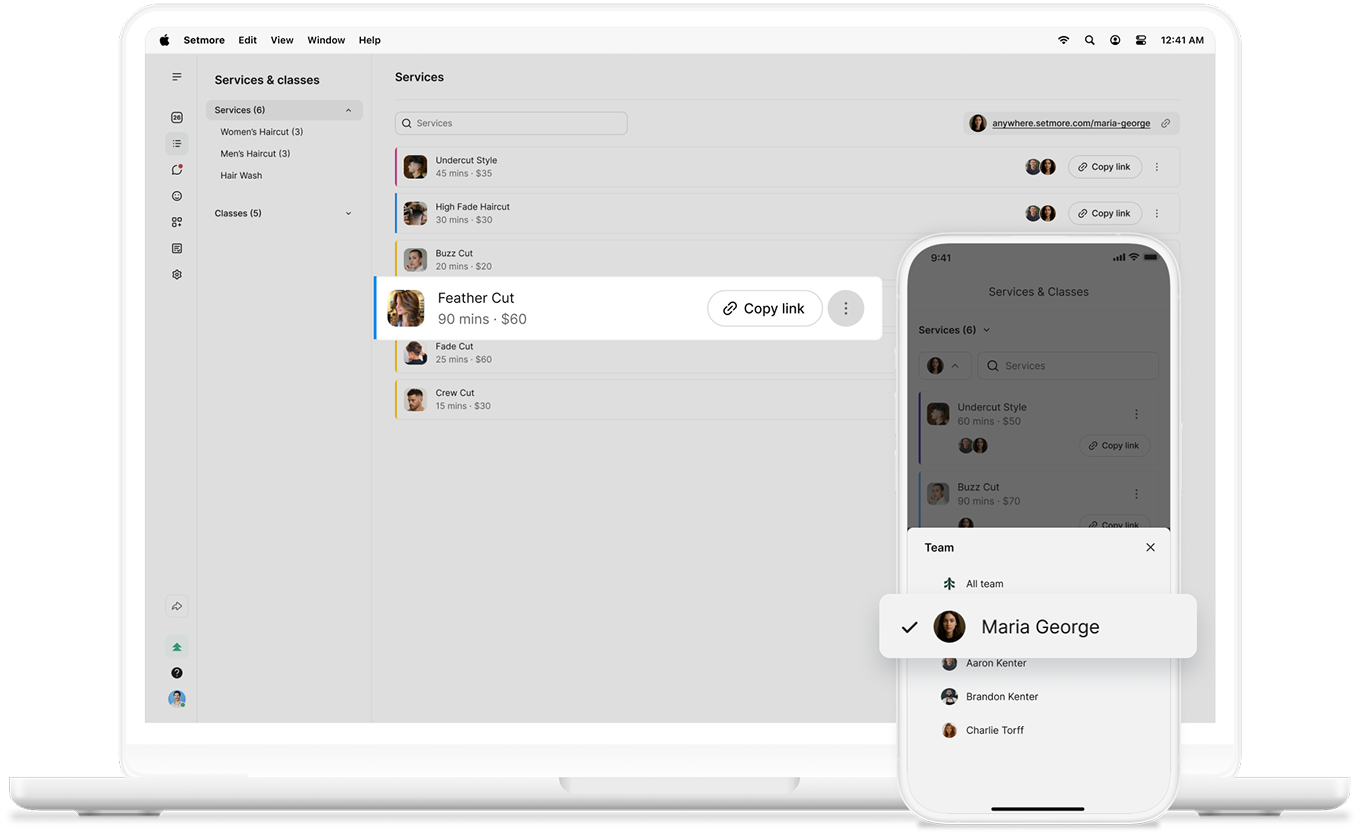Open the calendar icon in the sidebar
Image resolution: width=1360 pixels, height=840 pixels.
[177, 117]
